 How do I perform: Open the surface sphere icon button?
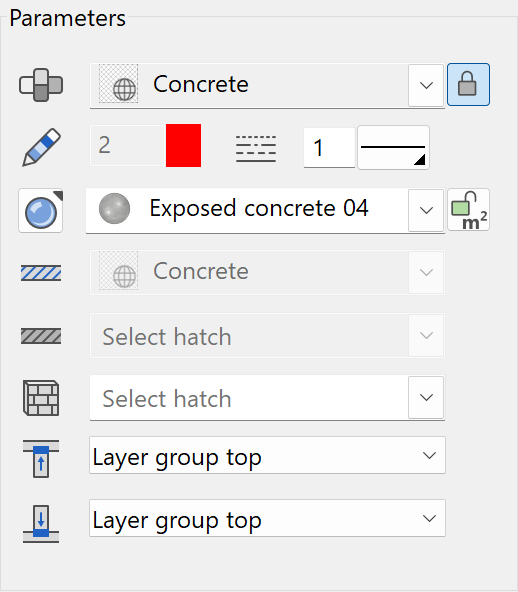41,211
